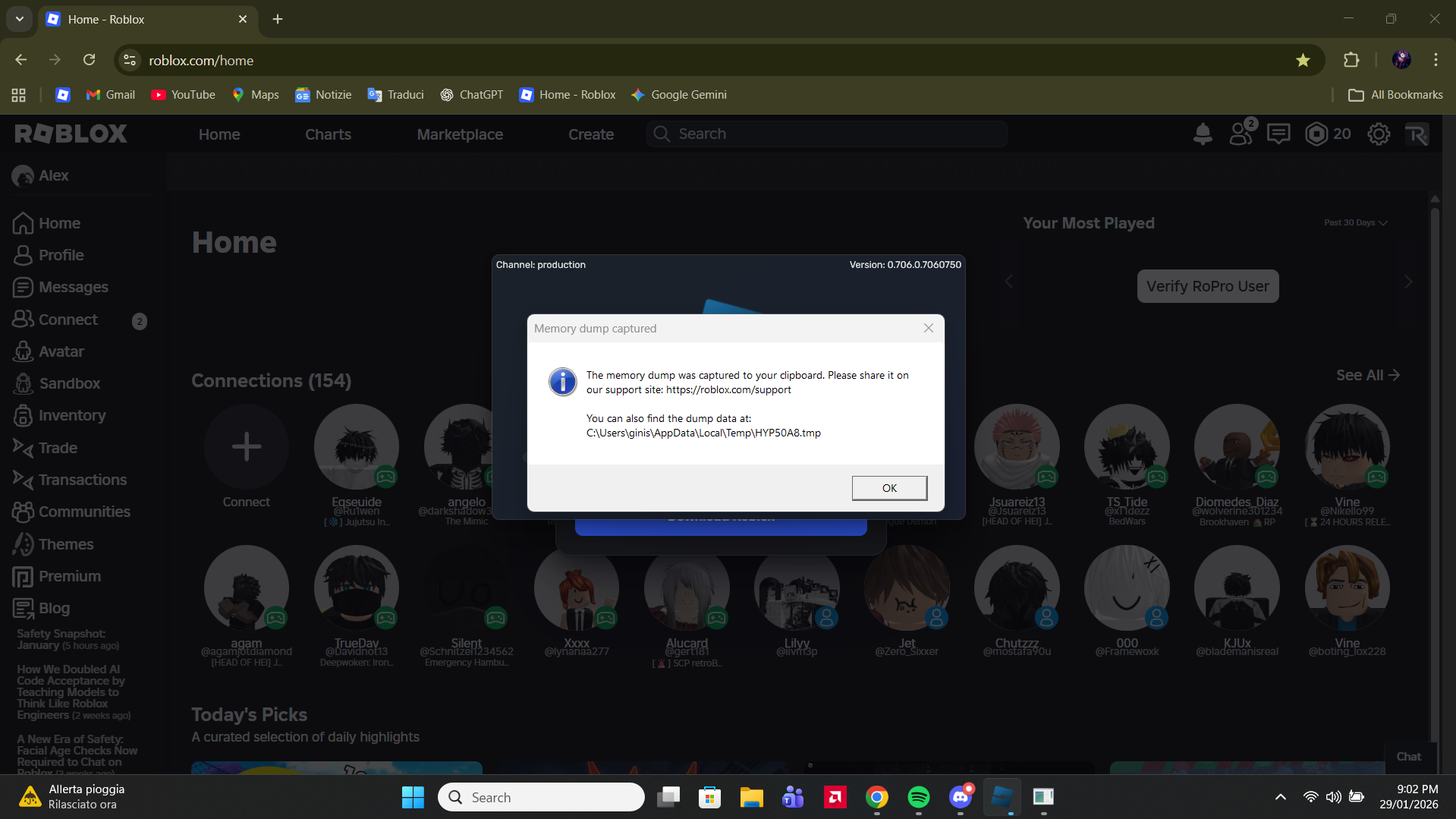Open Diomedes_Diaz connection avatar
The width and height of the screenshot is (1456, 819).
coord(1237,446)
